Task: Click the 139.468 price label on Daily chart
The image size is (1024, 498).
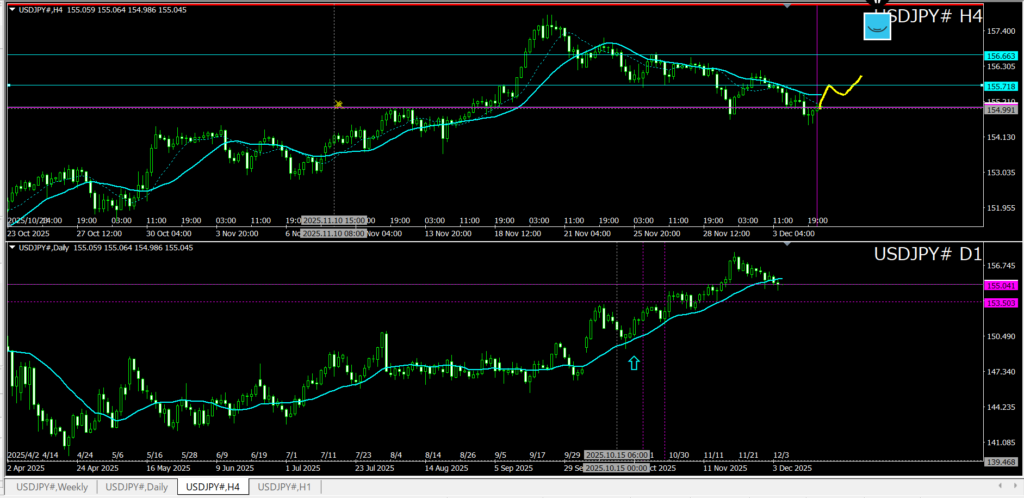Action: point(1001,461)
